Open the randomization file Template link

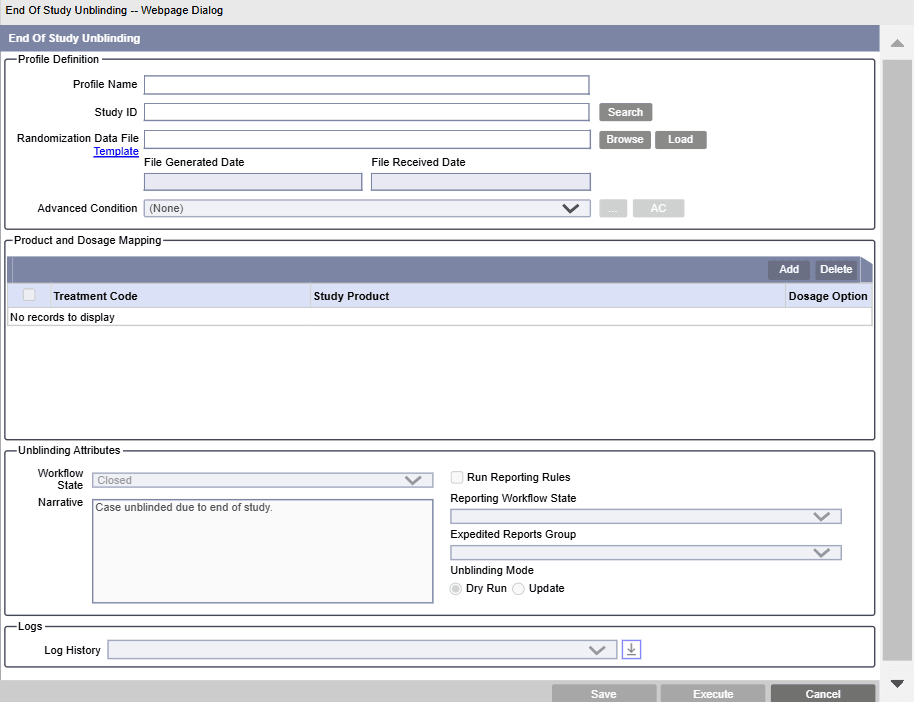coord(115,151)
